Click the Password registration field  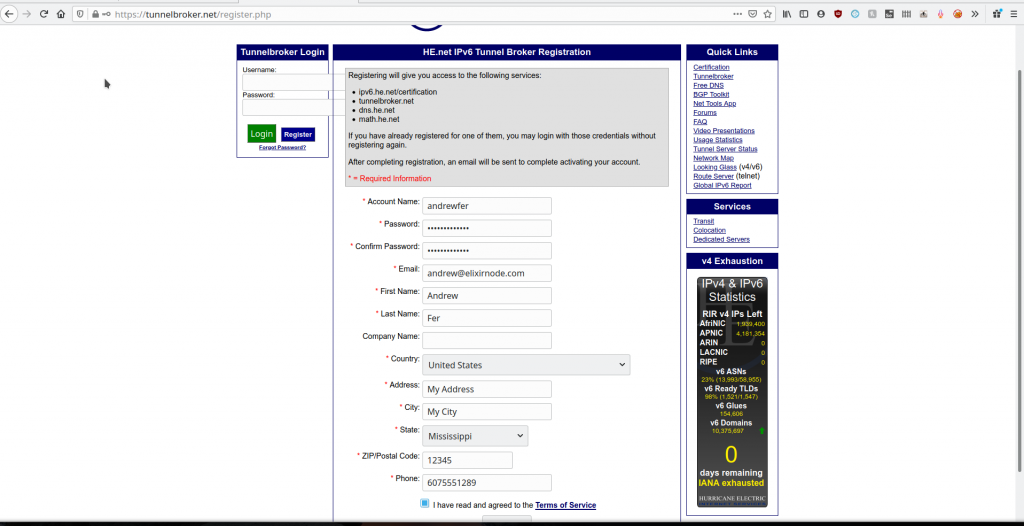click(487, 228)
